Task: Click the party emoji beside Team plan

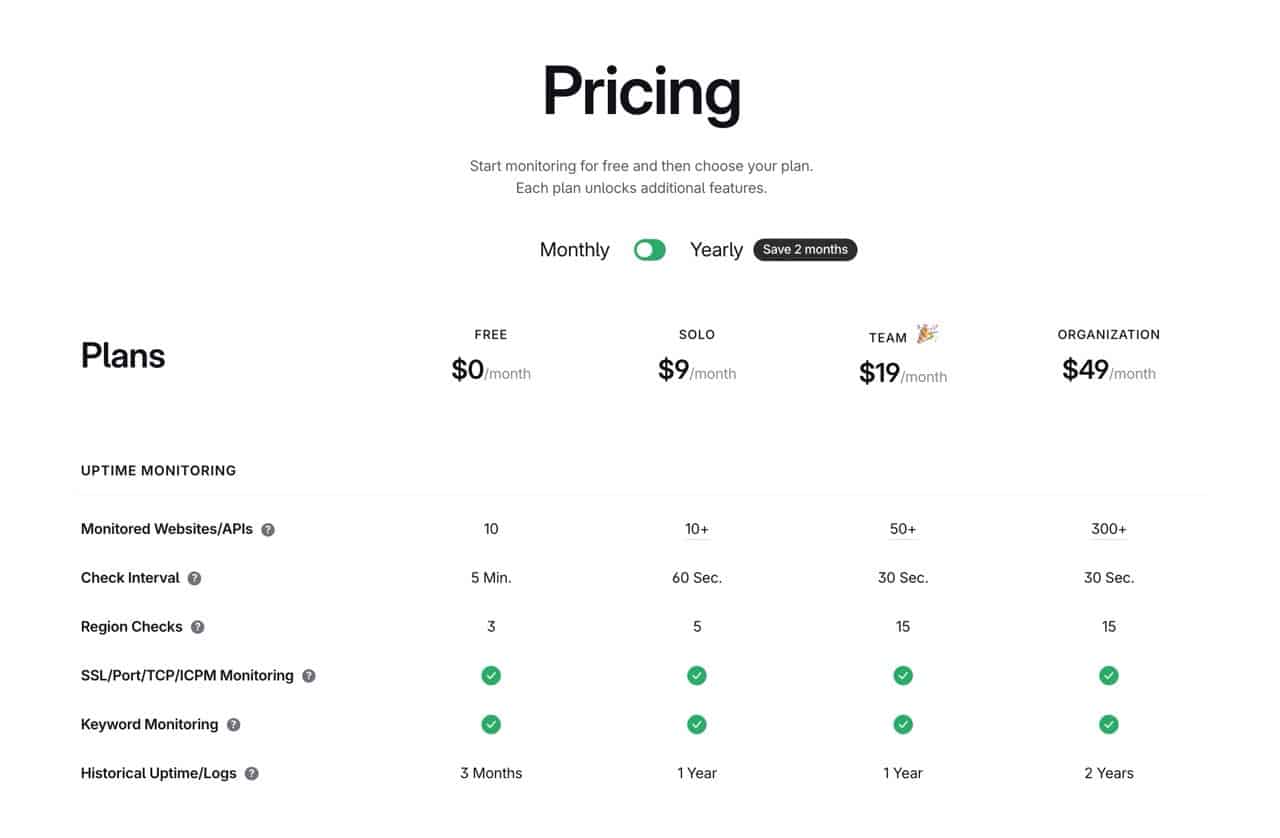Action: point(927,334)
